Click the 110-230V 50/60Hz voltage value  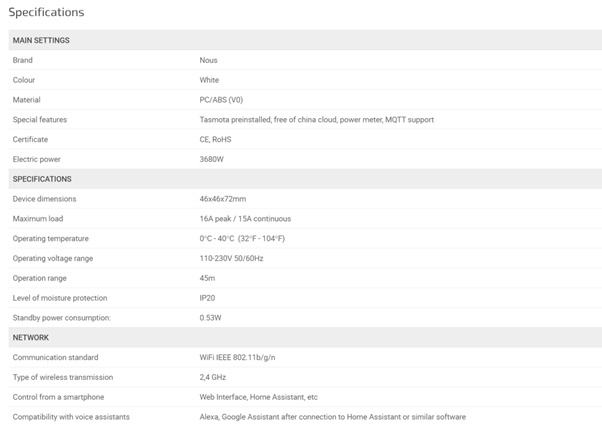click(x=233, y=258)
